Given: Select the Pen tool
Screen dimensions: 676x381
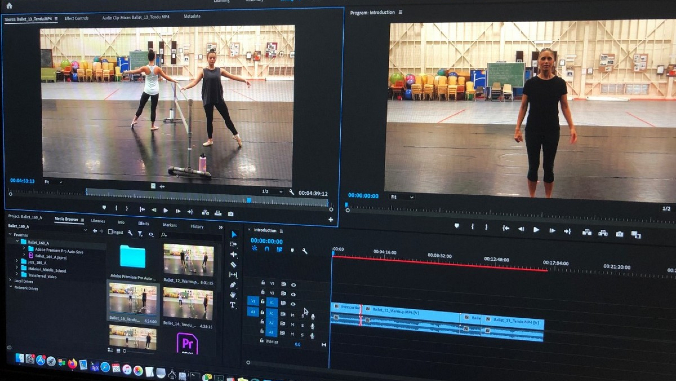Looking at the screenshot, I should tap(233, 285).
